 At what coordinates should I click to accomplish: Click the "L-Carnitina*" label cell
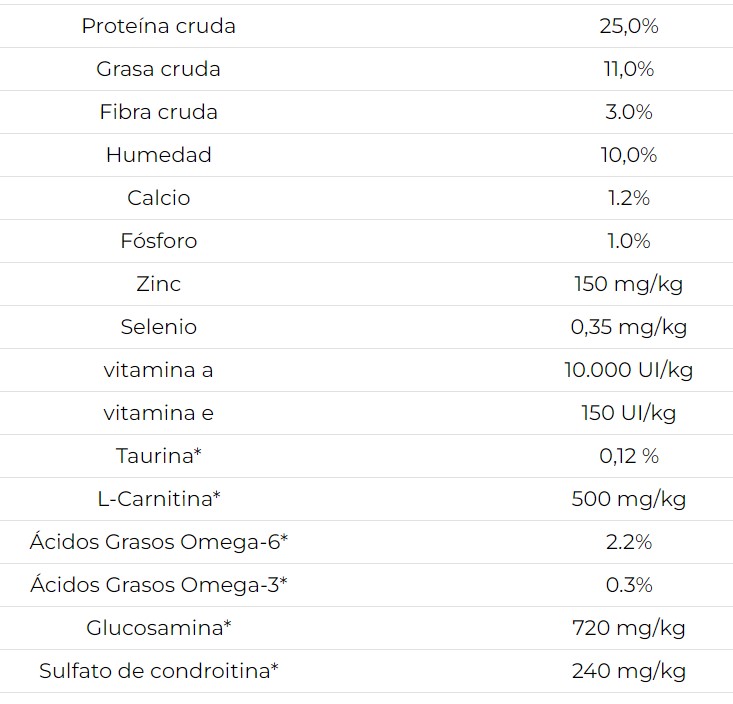158,499
